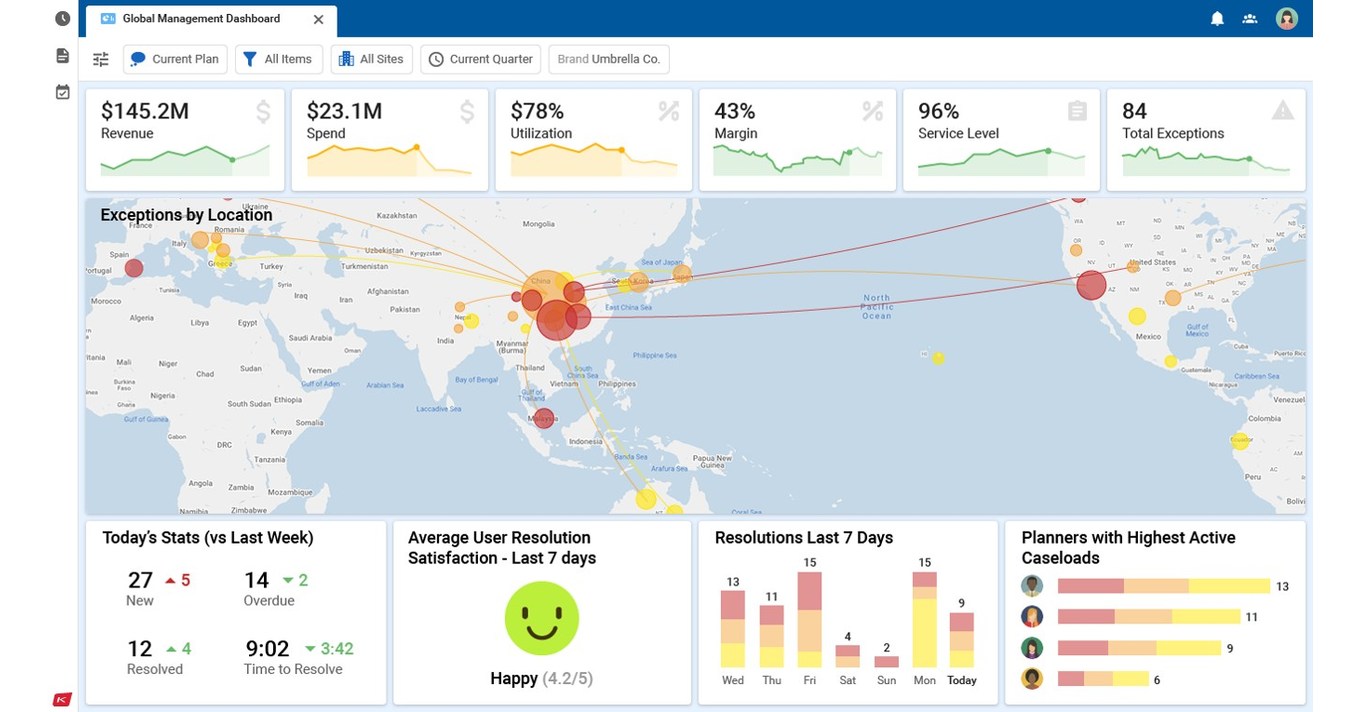Open the All Items filter
Image resolution: width=1360 pixels, height=712 pixels.
point(279,59)
